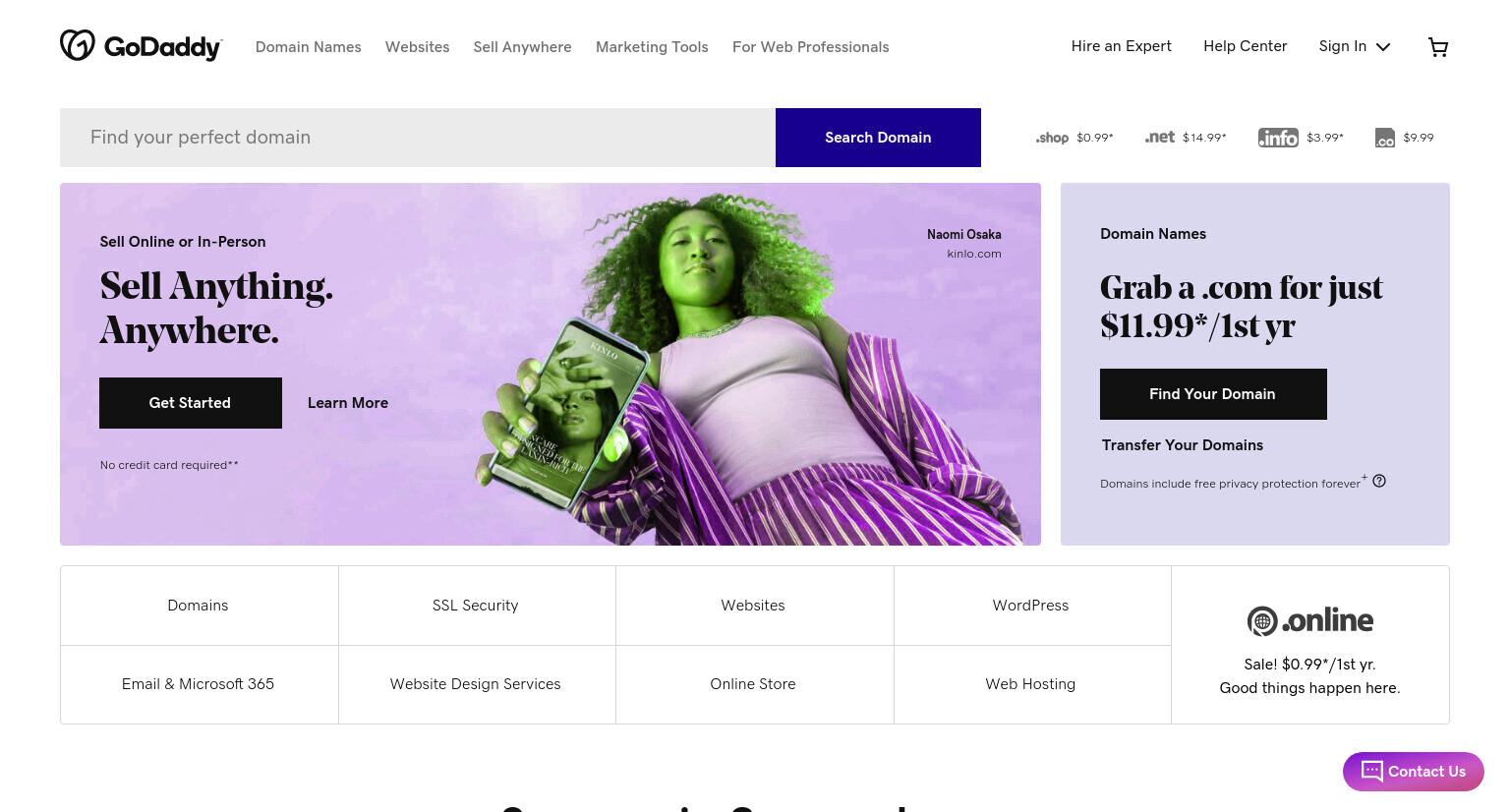Expand the Marketing Tools menu

(652, 47)
